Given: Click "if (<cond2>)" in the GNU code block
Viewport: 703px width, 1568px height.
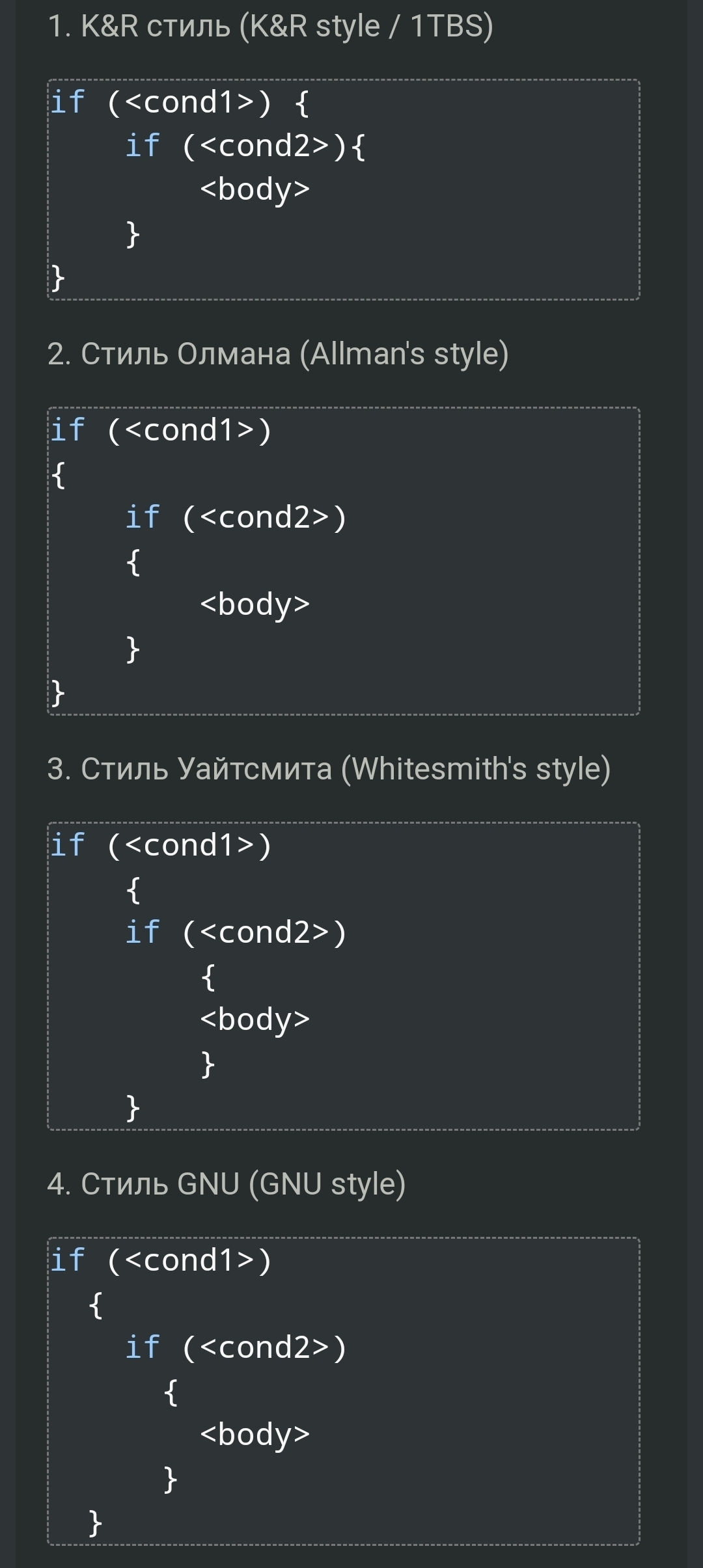Looking at the screenshot, I should tap(236, 1347).
